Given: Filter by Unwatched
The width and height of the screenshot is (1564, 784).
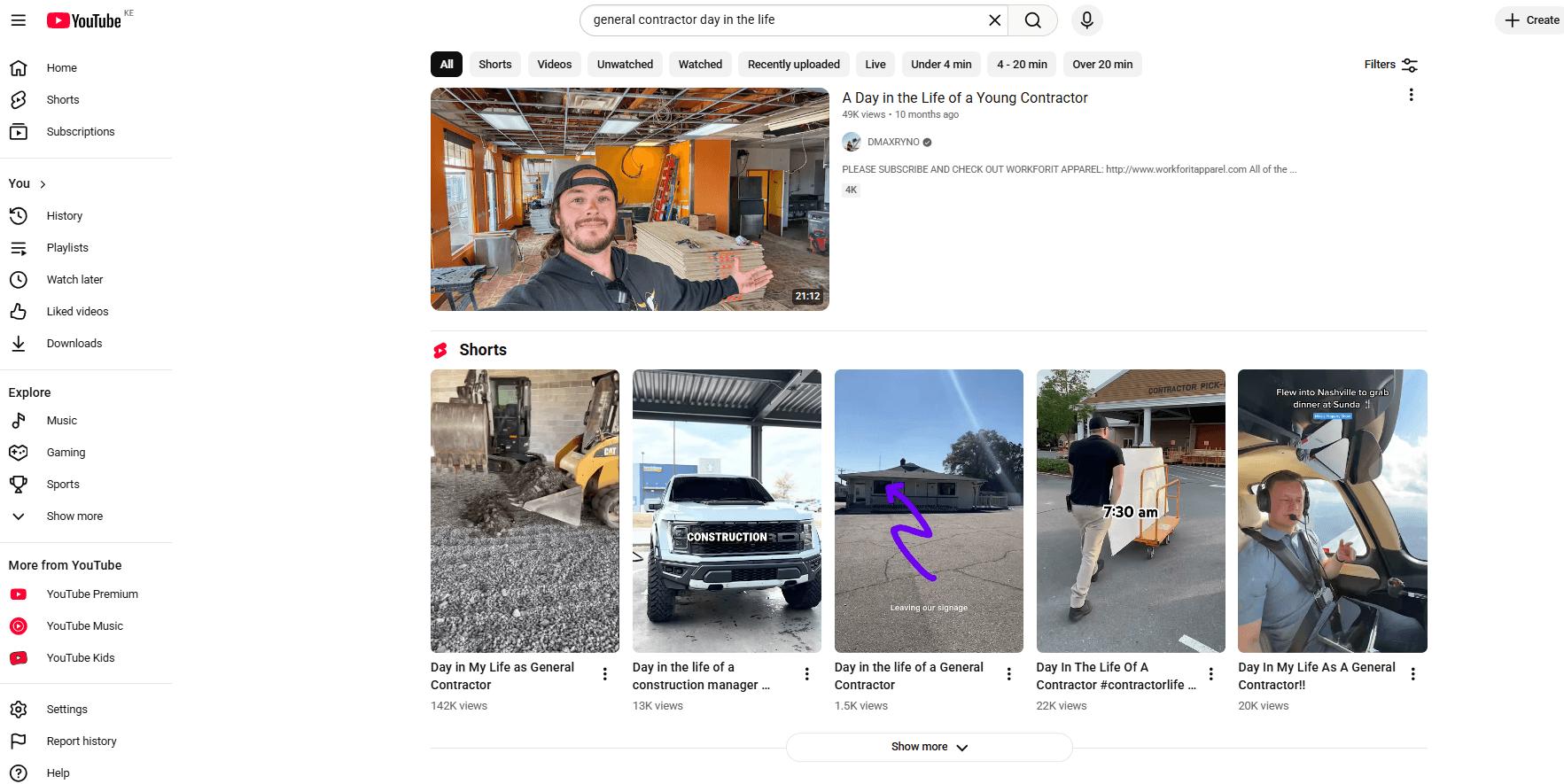Looking at the screenshot, I should coord(625,65).
